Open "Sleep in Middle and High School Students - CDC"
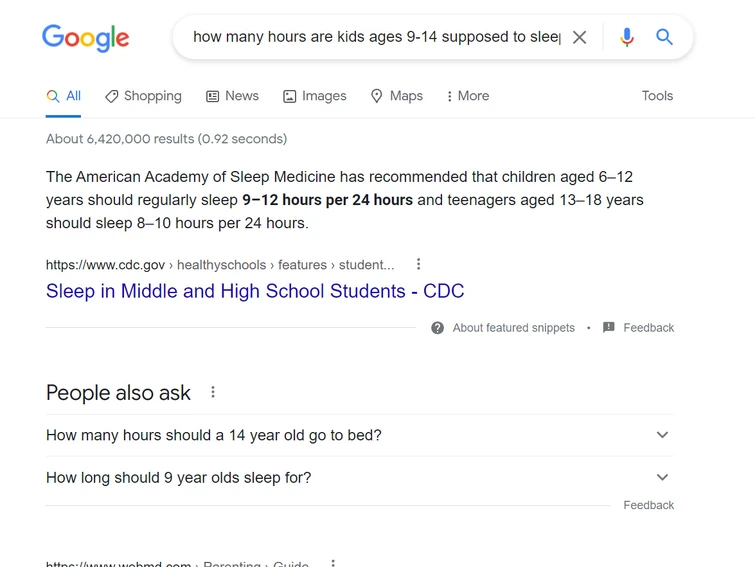The height and width of the screenshot is (567, 755). click(x=255, y=292)
